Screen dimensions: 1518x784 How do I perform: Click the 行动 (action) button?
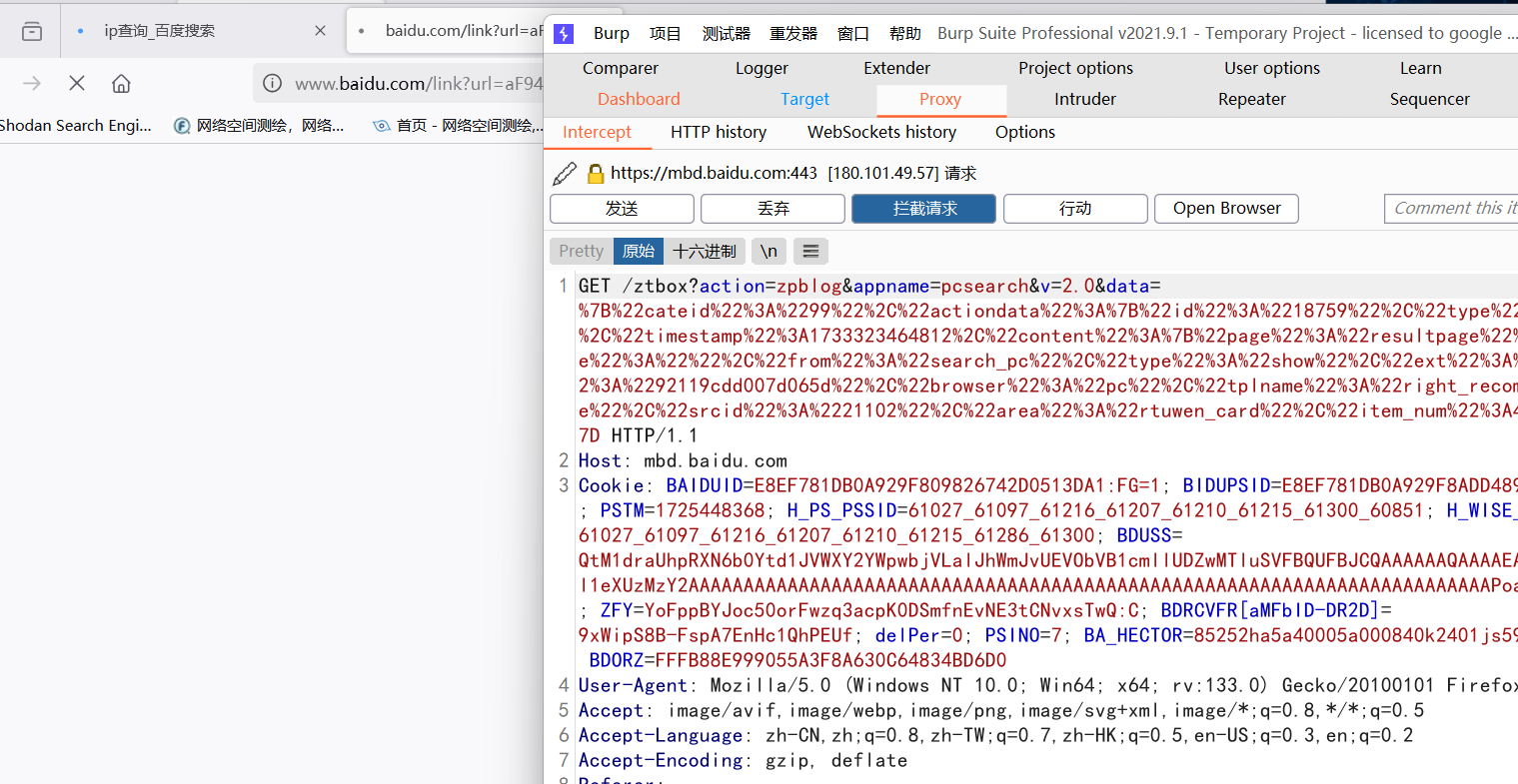[1075, 209]
